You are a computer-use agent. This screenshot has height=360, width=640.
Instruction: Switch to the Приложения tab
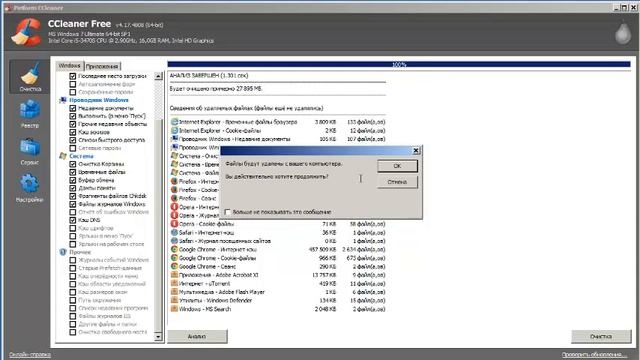[102, 66]
